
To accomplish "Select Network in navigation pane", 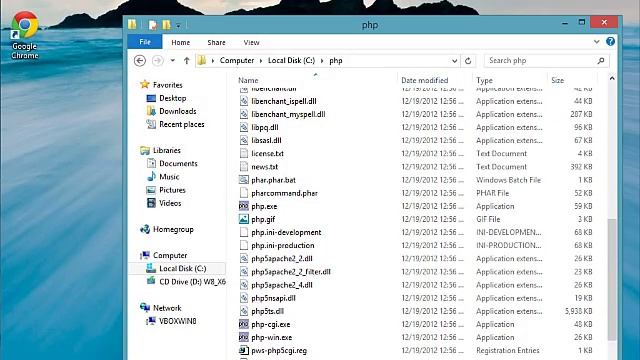I will (x=167, y=308).
